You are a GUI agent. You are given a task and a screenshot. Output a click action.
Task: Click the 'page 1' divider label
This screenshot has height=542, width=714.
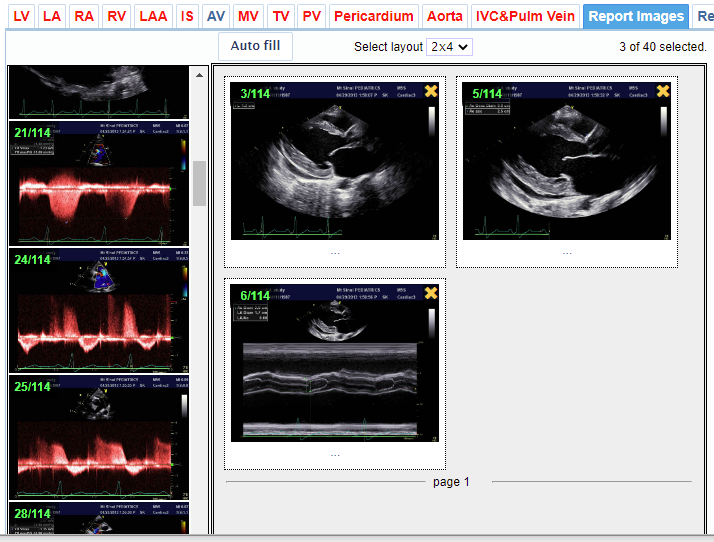tap(451, 482)
